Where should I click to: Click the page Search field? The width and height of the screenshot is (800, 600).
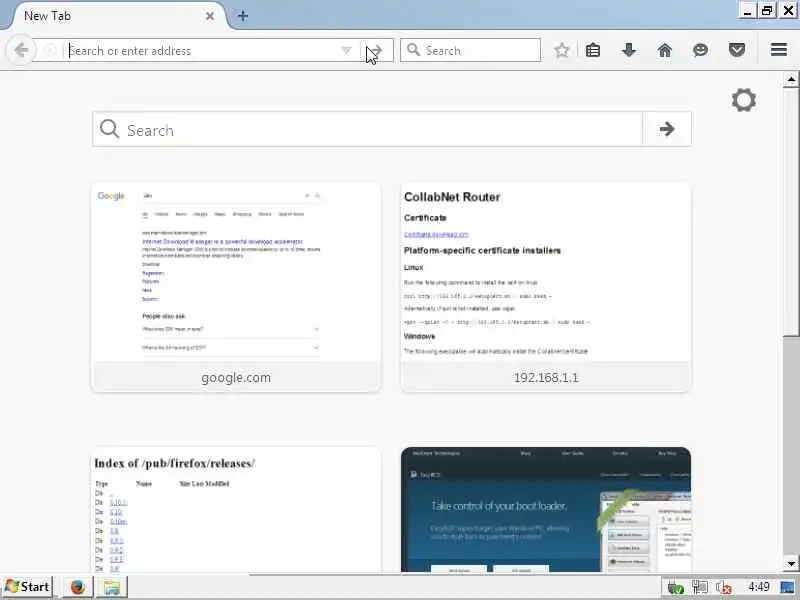coord(367,130)
